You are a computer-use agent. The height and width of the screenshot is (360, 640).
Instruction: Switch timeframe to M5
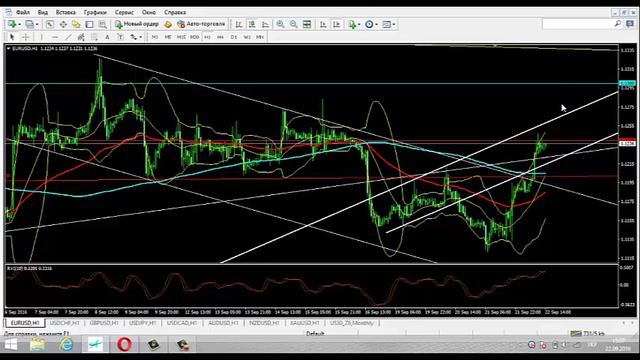(x=168, y=37)
